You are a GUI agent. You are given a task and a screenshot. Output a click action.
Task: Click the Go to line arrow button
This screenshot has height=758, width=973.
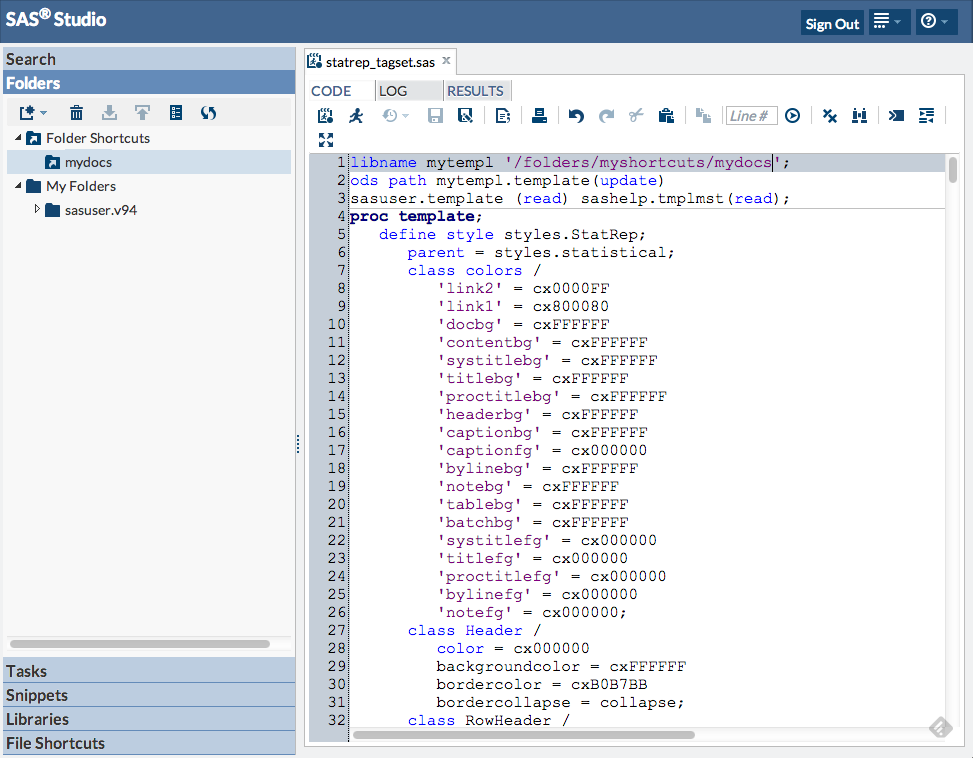[x=792, y=116]
